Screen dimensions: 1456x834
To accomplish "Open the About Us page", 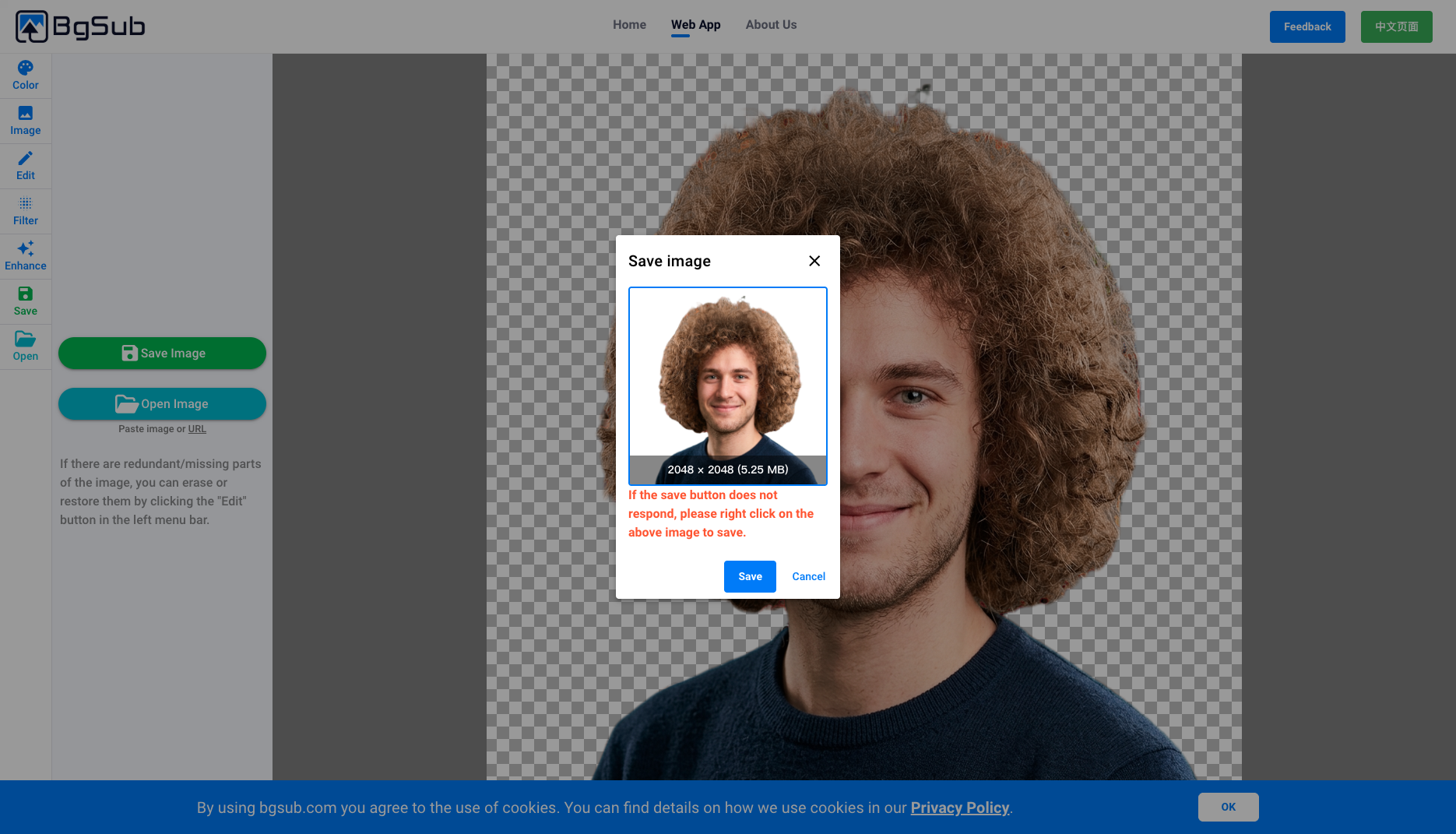I will pyautogui.click(x=771, y=25).
